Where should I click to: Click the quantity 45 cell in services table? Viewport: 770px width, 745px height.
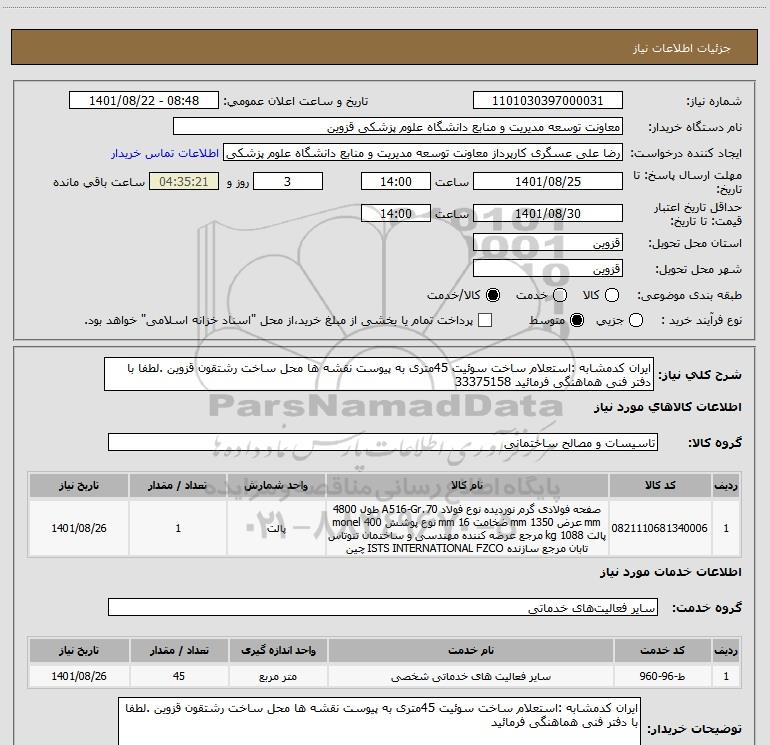pos(179,676)
